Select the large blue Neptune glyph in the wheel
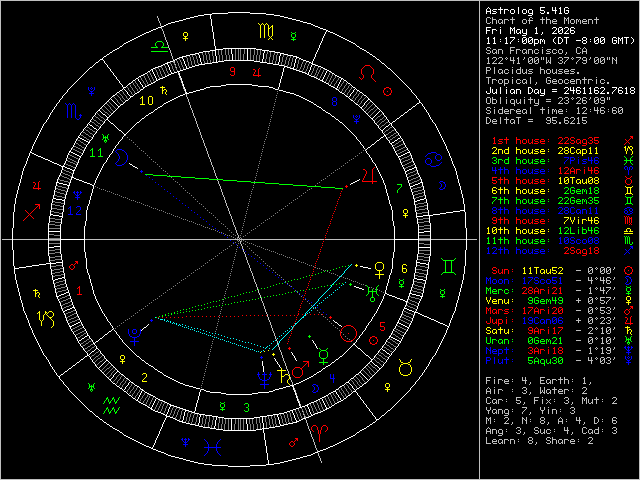The width and height of the screenshot is (640, 480). 264,380
